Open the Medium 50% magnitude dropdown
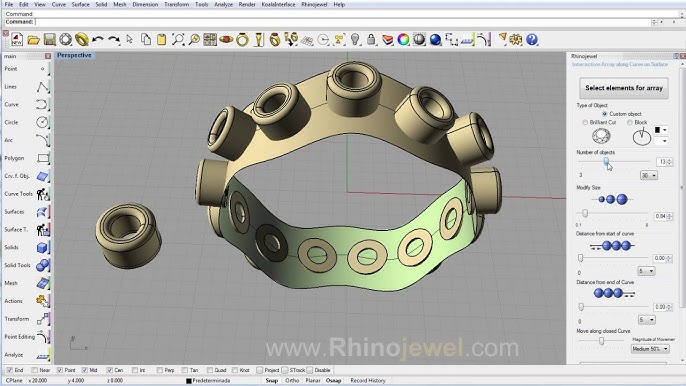This screenshot has height=386, width=686. tap(650, 349)
